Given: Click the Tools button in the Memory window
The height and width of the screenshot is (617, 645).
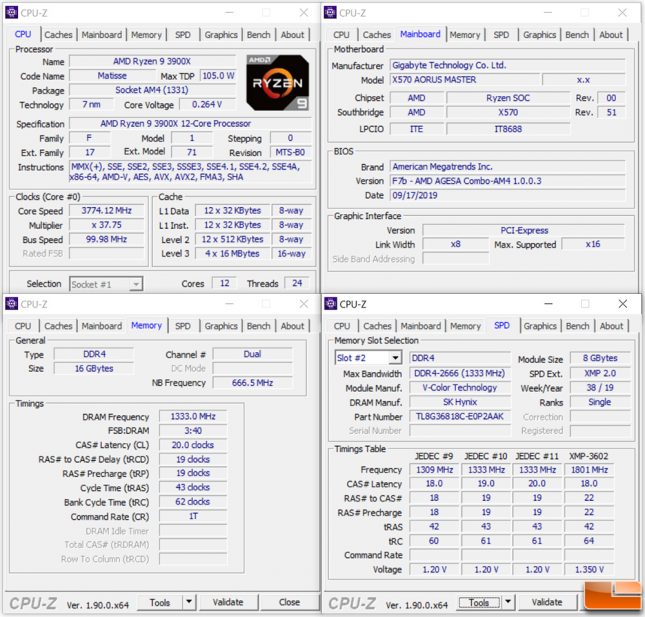Looking at the screenshot, I should (160, 603).
